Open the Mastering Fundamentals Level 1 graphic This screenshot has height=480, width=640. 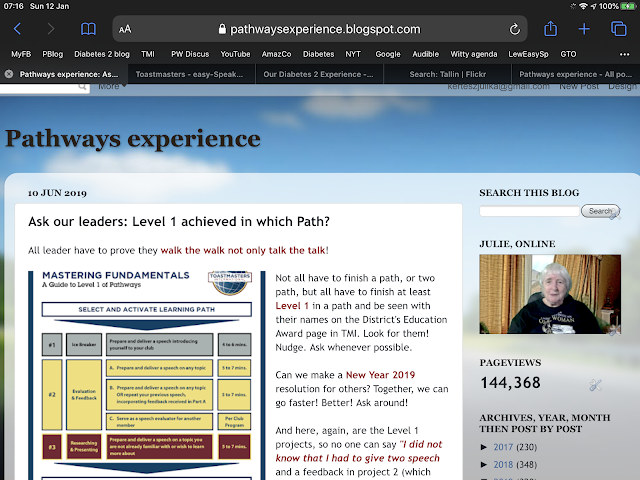click(147, 375)
